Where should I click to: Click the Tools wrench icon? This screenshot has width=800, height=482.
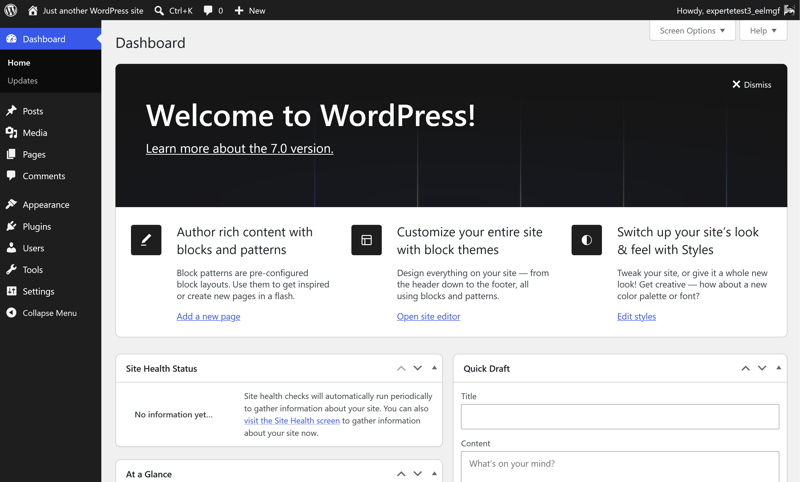pos(11,269)
